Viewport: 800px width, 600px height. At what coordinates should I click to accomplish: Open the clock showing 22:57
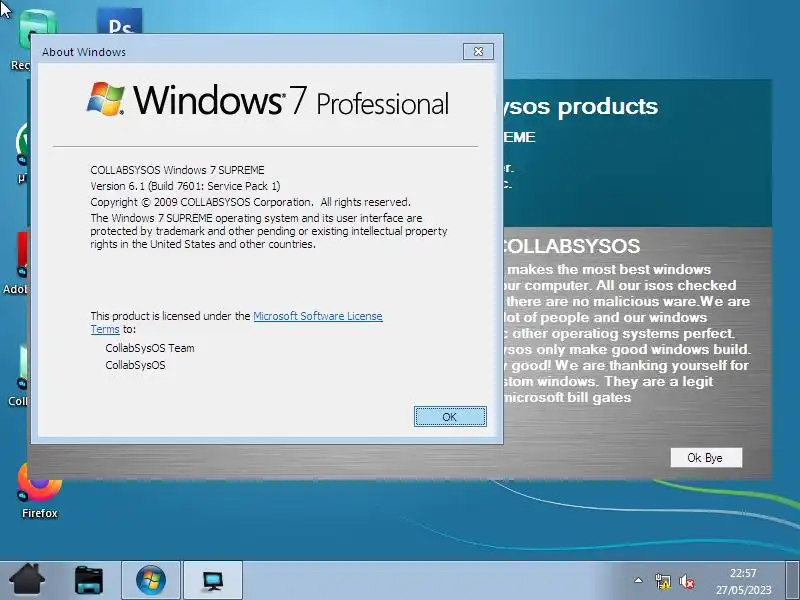point(743,581)
